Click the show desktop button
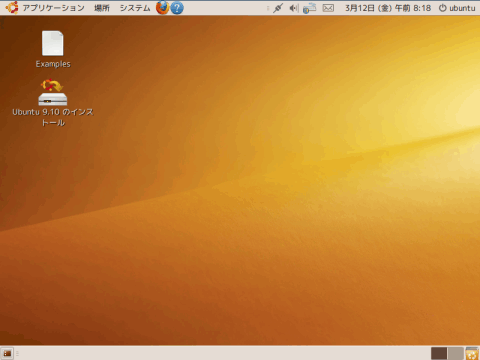 pos(7,353)
